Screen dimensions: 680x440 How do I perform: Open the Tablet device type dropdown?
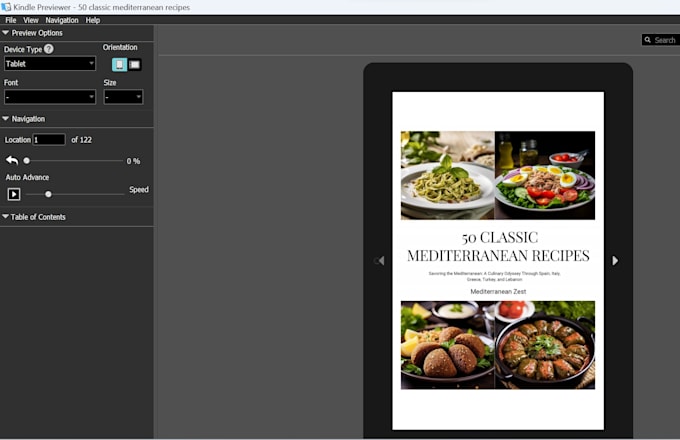click(x=50, y=64)
